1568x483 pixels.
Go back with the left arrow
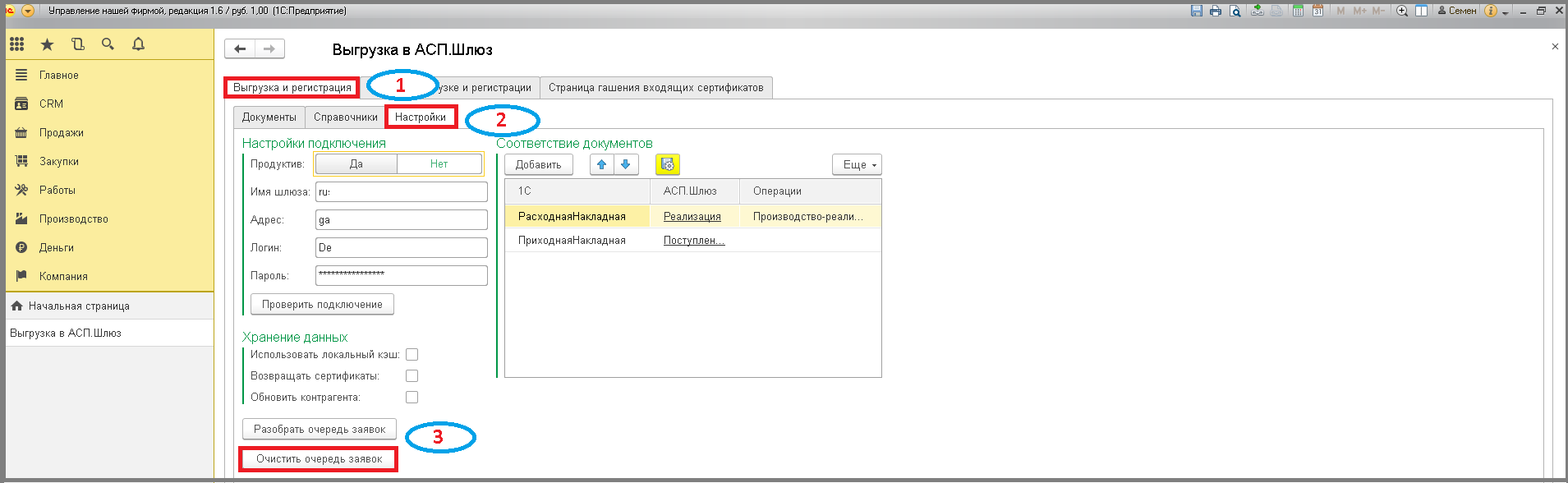coord(240,48)
